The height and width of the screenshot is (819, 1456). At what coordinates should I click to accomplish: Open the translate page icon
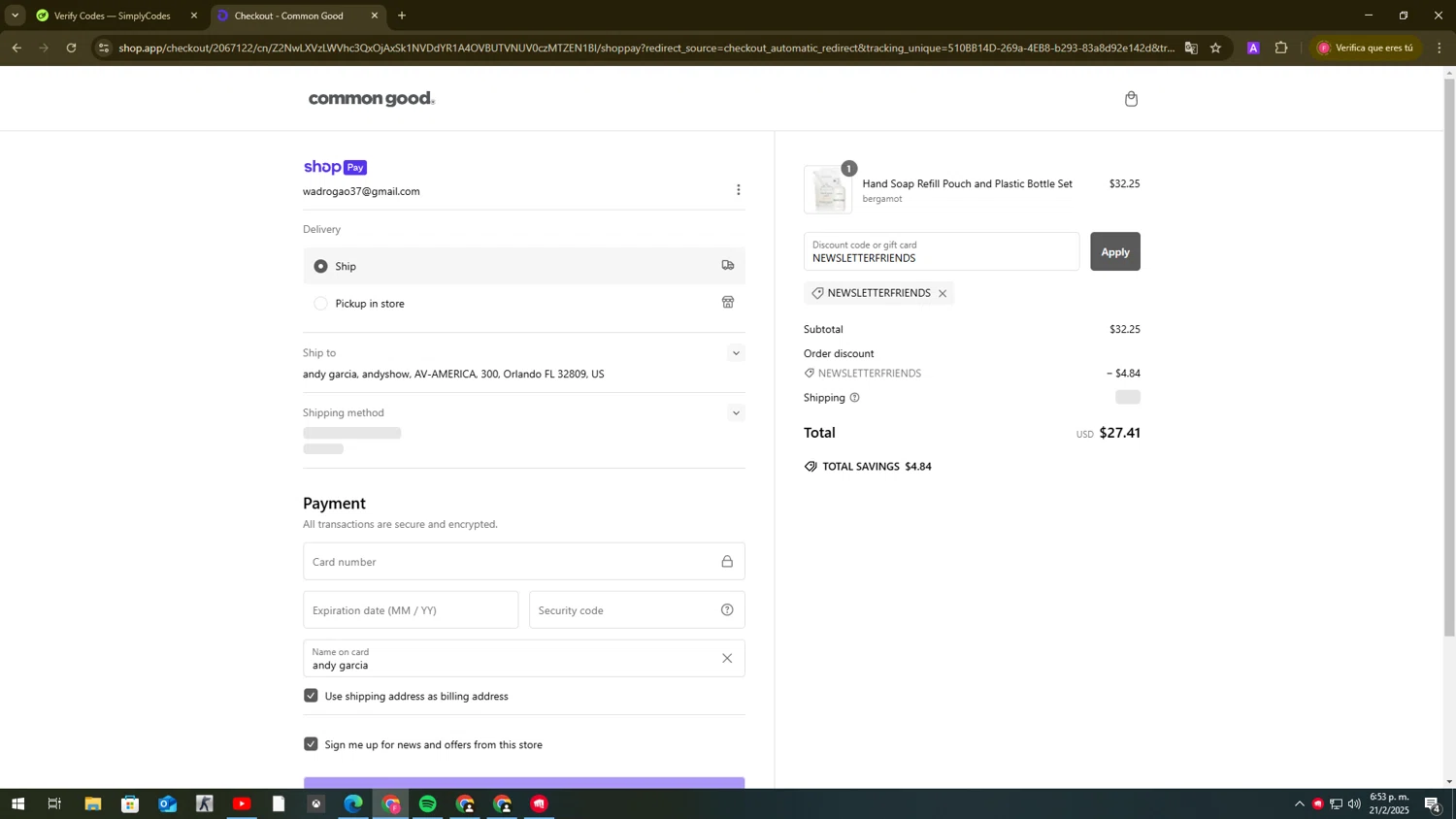pos(1191,48)
